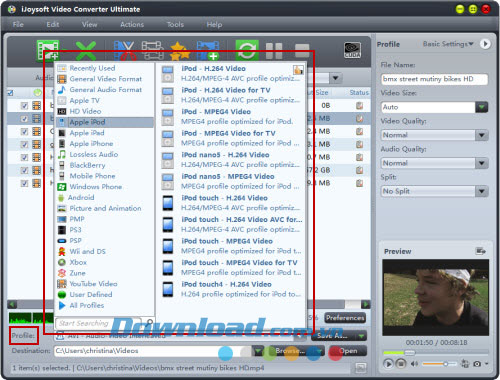
Task: Click the status icon in first file row
Action: tap(359, 105)
